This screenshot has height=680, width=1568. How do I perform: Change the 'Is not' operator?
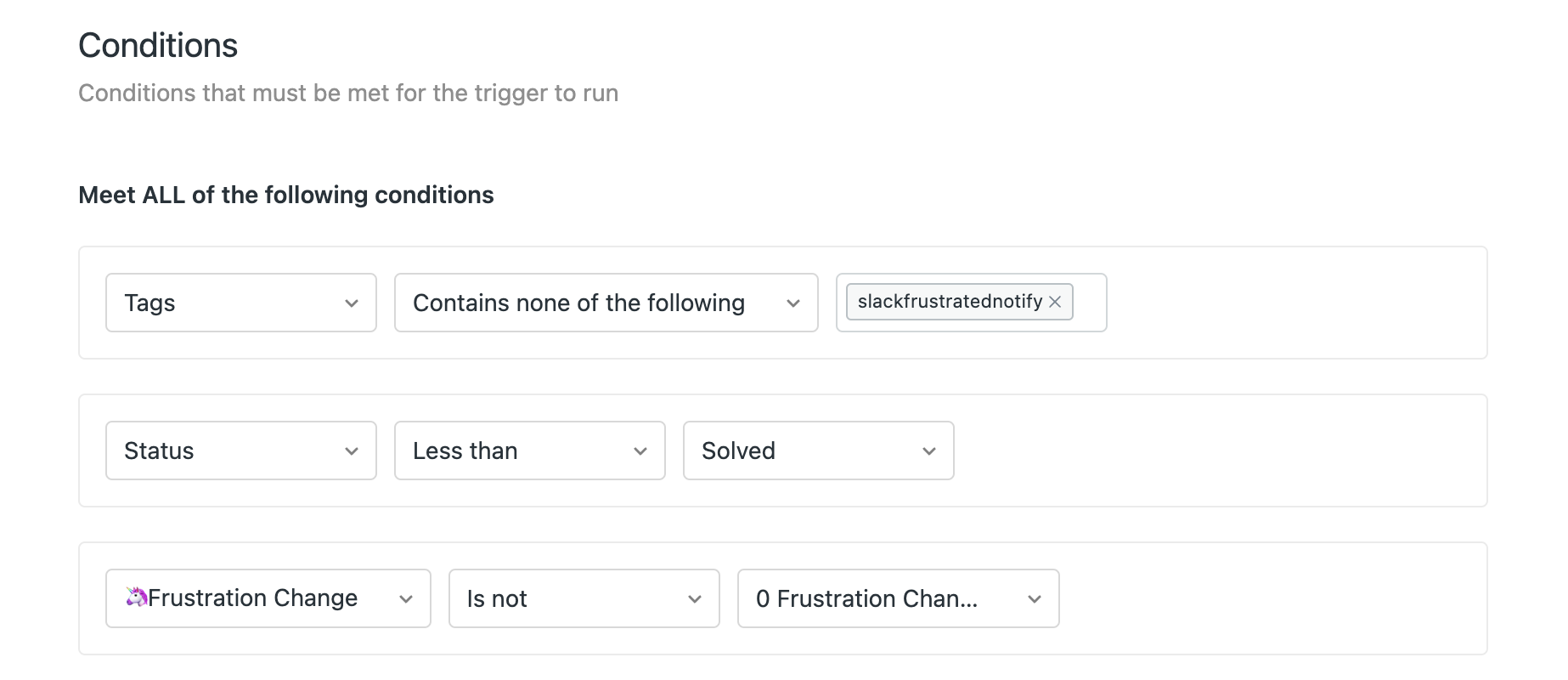[569, 599]
